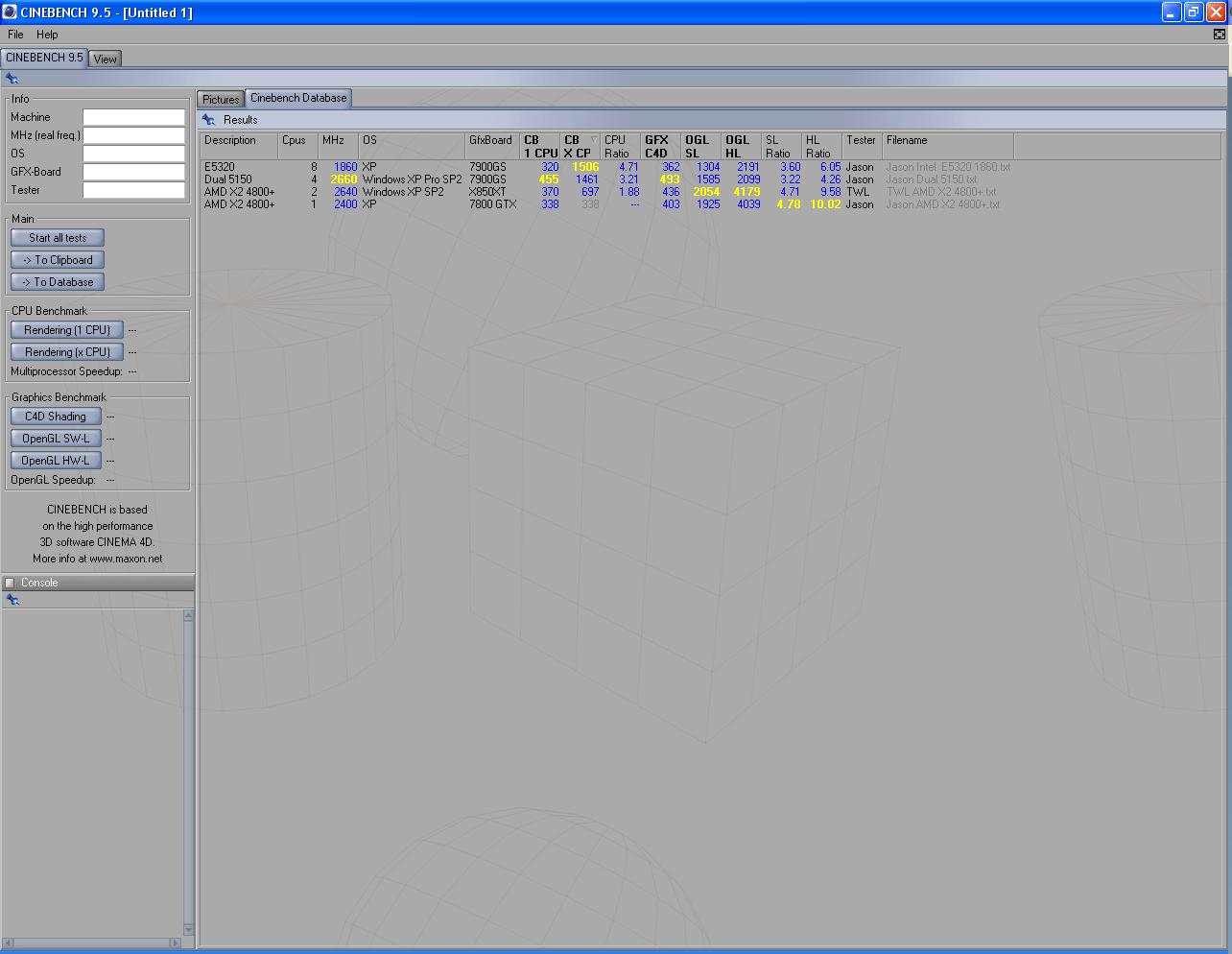
Task: Select the AMD X2 4800+ row with the 7800 GTX board
Action: pos(239,204)
